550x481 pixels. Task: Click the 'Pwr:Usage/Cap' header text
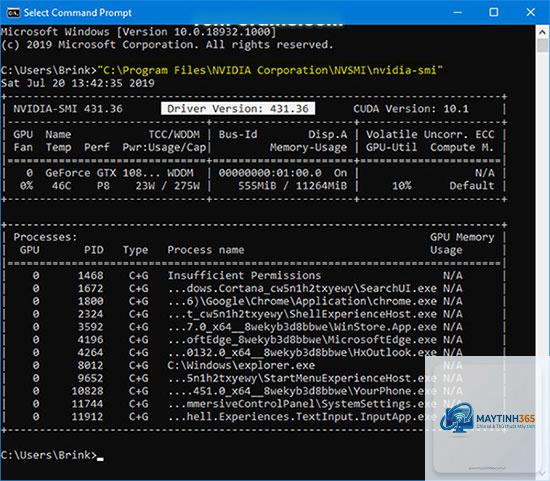tap(164, 147)
